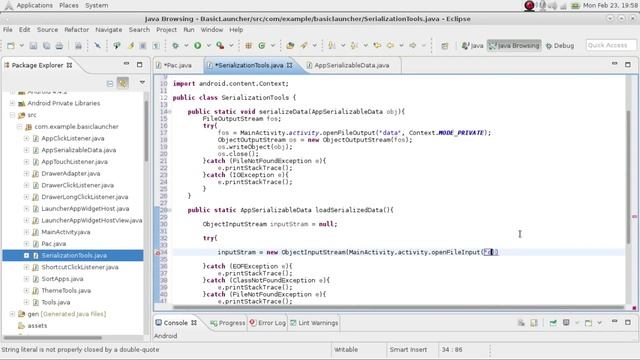Click the Debug bug toolbar icon
The height and width of the screenshot is (360, 640).
pos(176,46)
